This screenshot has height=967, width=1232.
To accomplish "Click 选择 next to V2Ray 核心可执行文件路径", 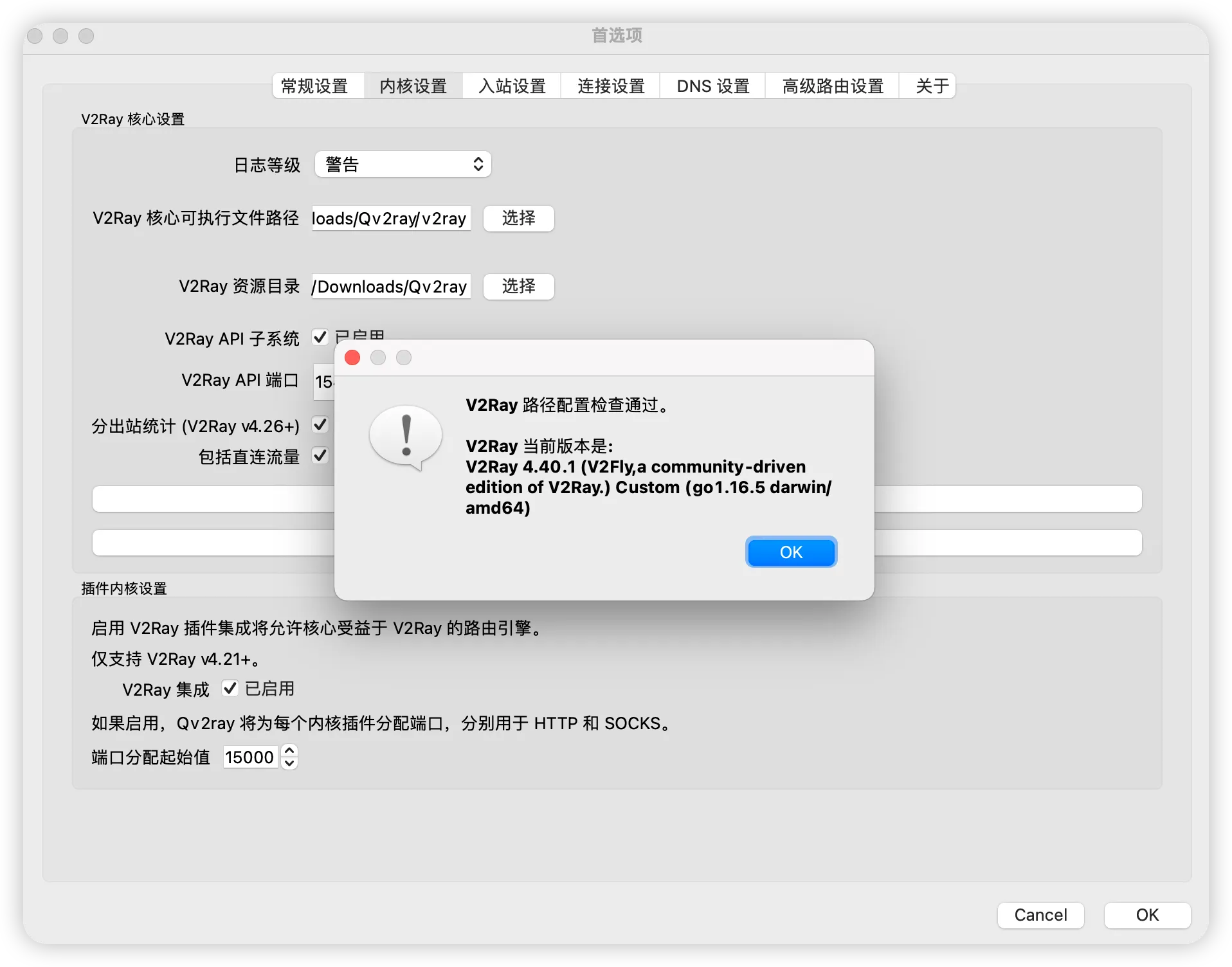I will (518, 219).
